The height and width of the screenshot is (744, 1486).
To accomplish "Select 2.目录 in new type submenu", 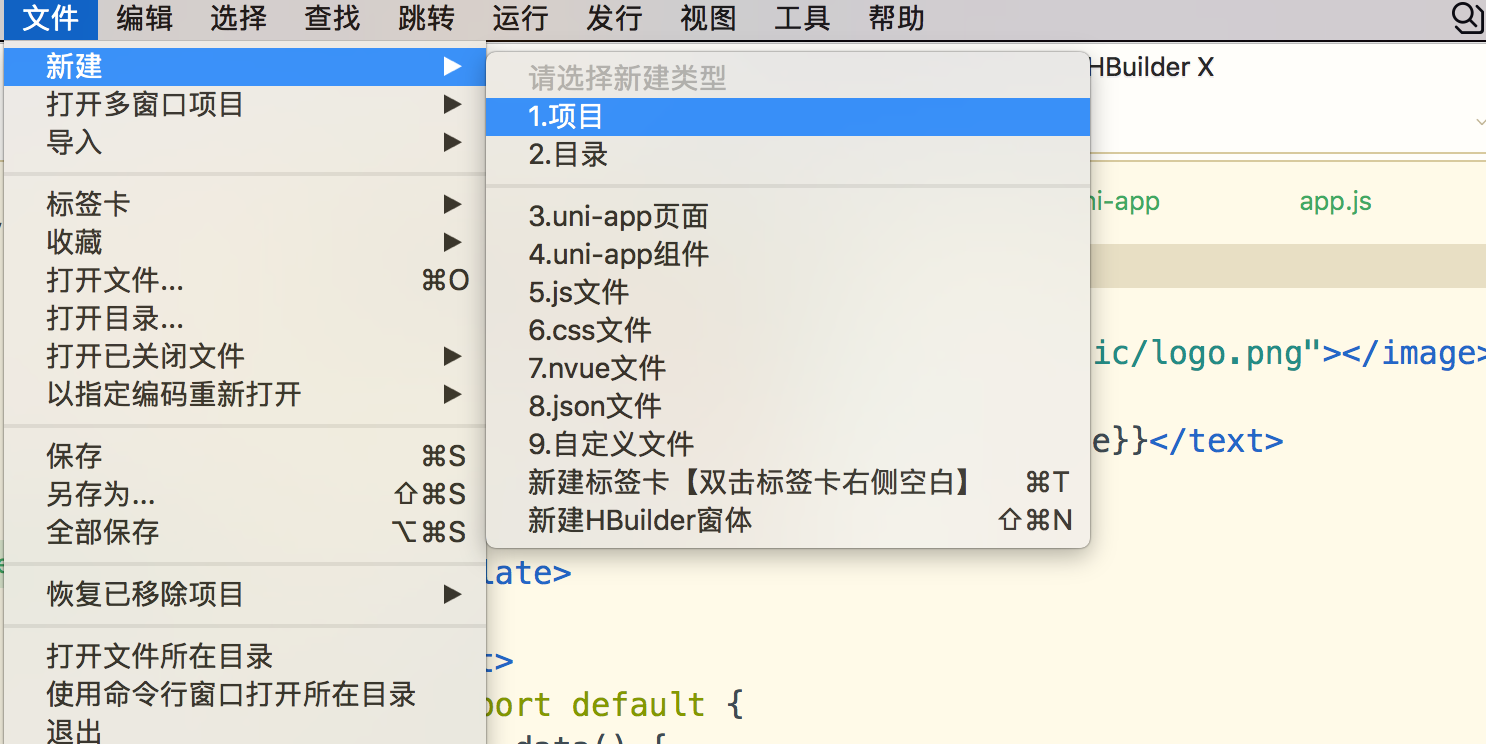I will [788, 155].
